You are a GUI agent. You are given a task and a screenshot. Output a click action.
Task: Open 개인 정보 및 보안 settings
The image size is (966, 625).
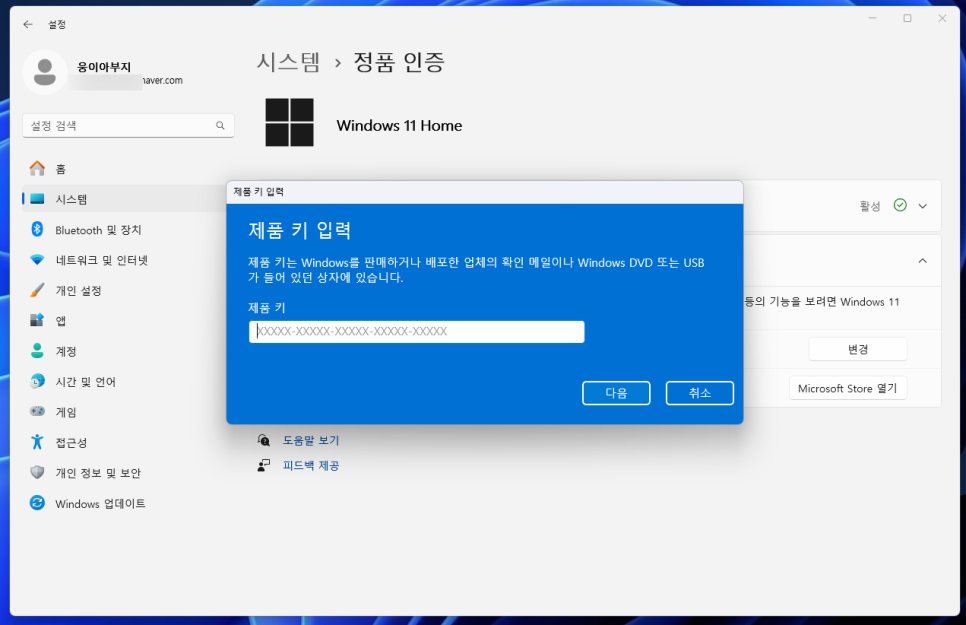tap(128, 473)
